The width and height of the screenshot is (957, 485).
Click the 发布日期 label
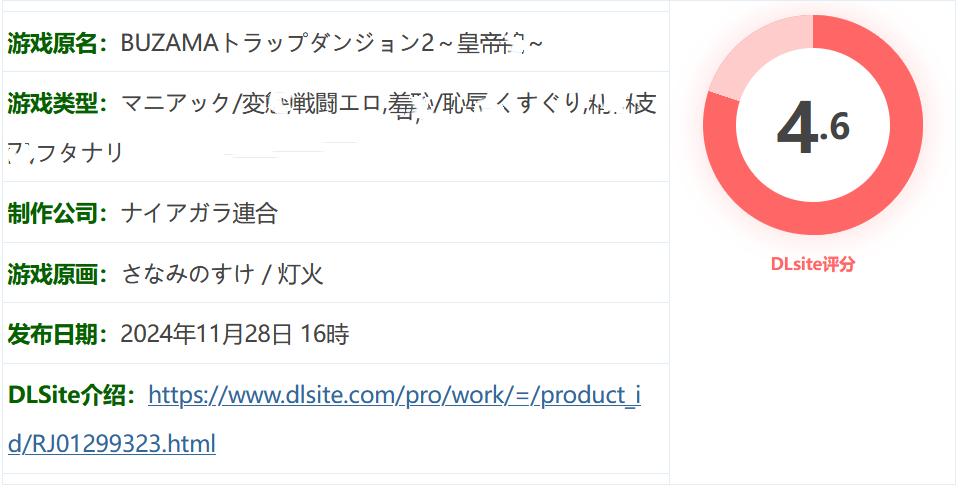pyautogui.click(x=52, y=334)
